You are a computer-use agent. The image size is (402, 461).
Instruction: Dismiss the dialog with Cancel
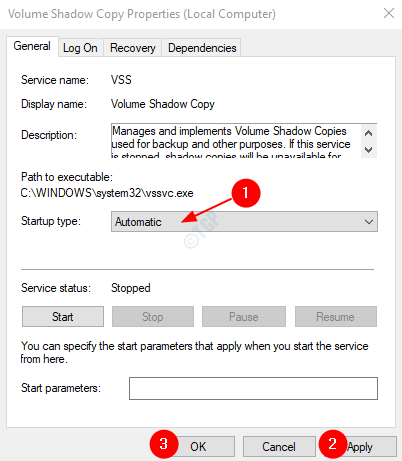tap(279, 447)
